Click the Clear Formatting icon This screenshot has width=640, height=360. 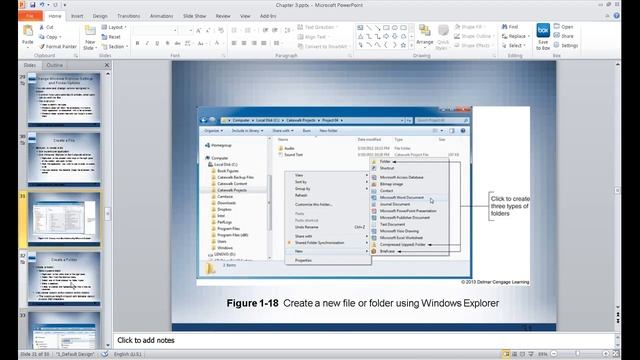(x=221, y=30)
